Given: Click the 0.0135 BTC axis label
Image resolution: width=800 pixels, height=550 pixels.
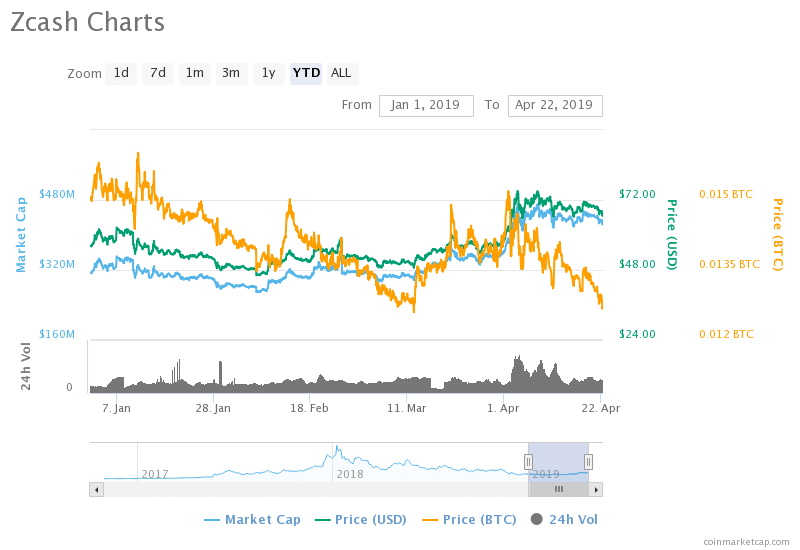Looking at the screenshot, I should click(729, 264).
